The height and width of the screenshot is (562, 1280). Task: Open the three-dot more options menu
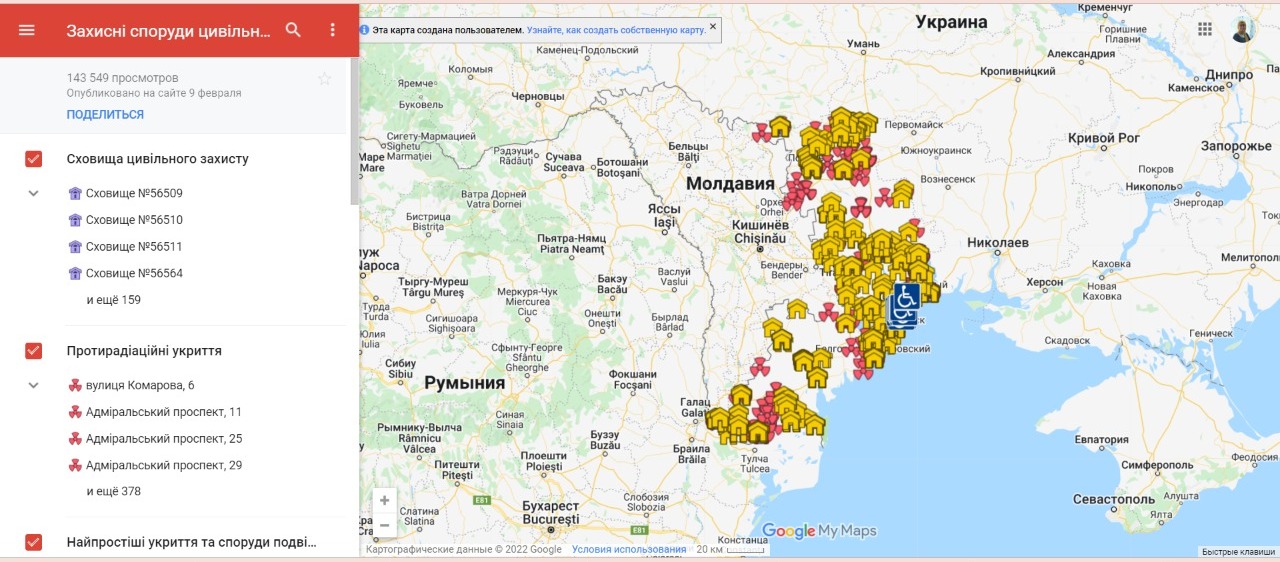333,30
